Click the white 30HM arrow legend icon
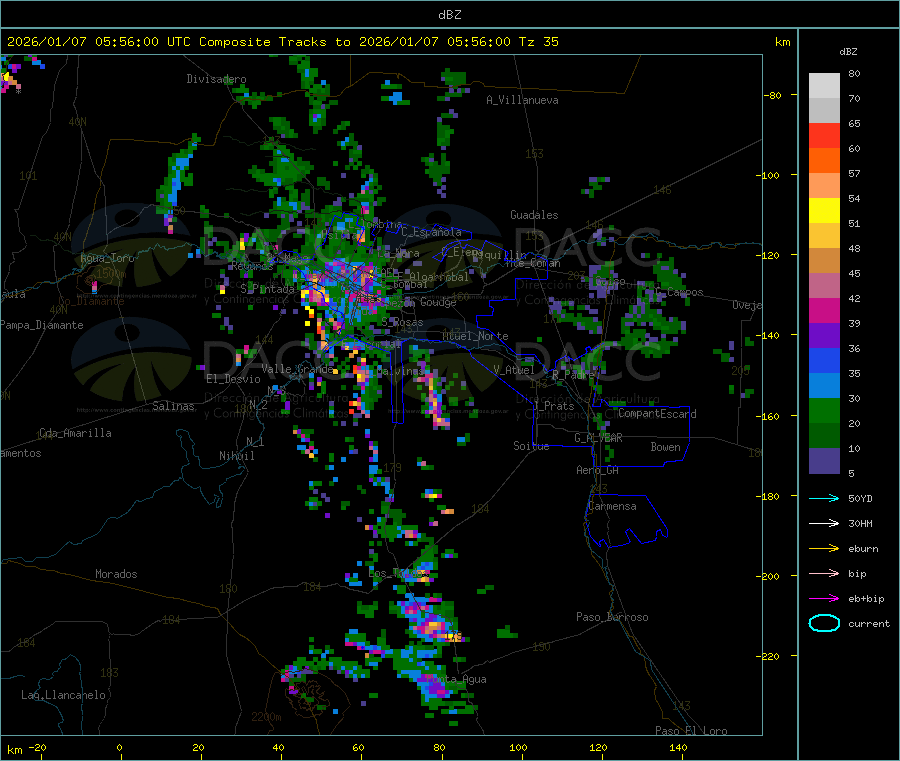This screenshot has height=761, width=900. [x=824, y=523]
